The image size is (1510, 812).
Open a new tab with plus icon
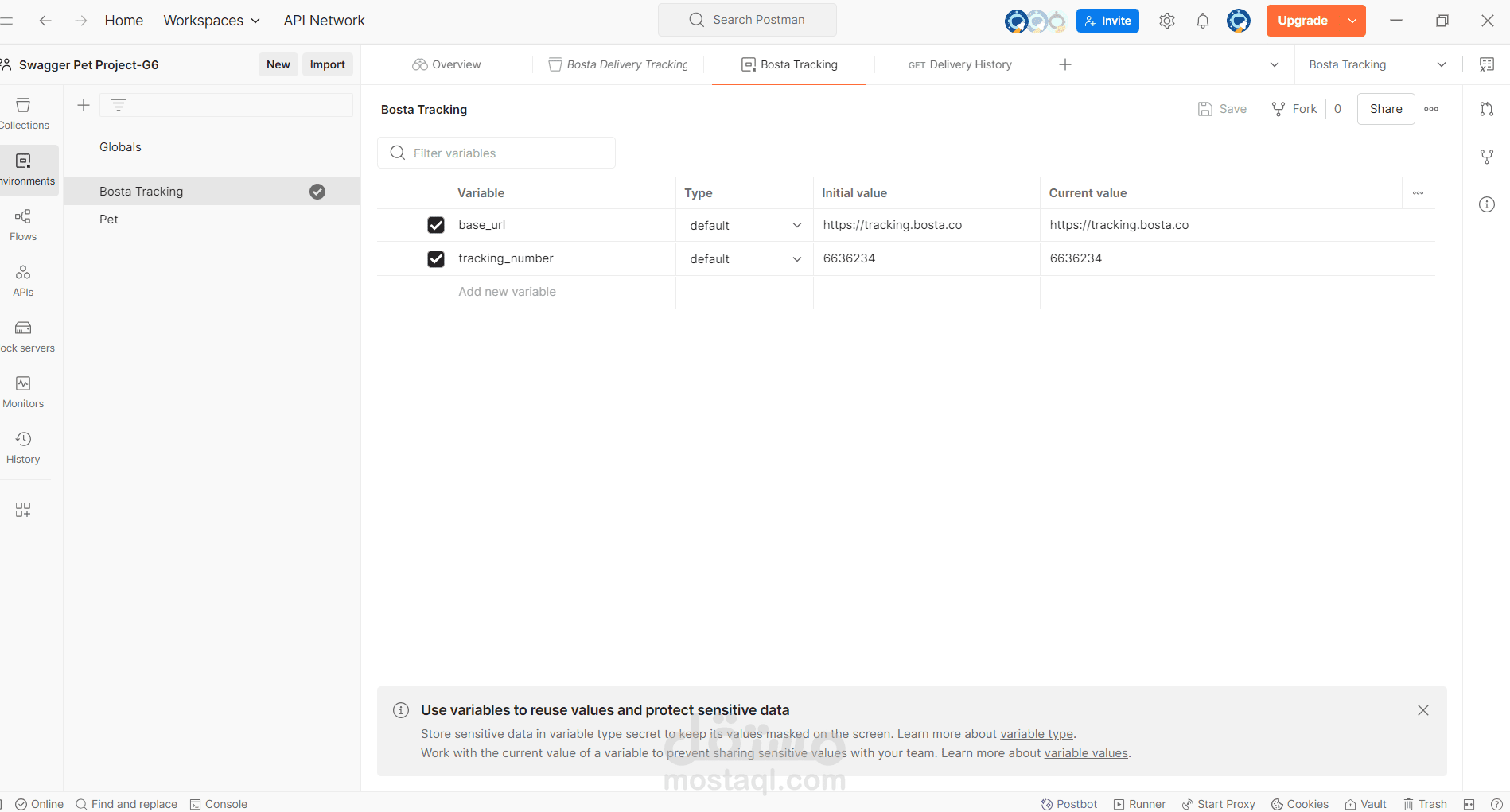tap(1065, 64)
